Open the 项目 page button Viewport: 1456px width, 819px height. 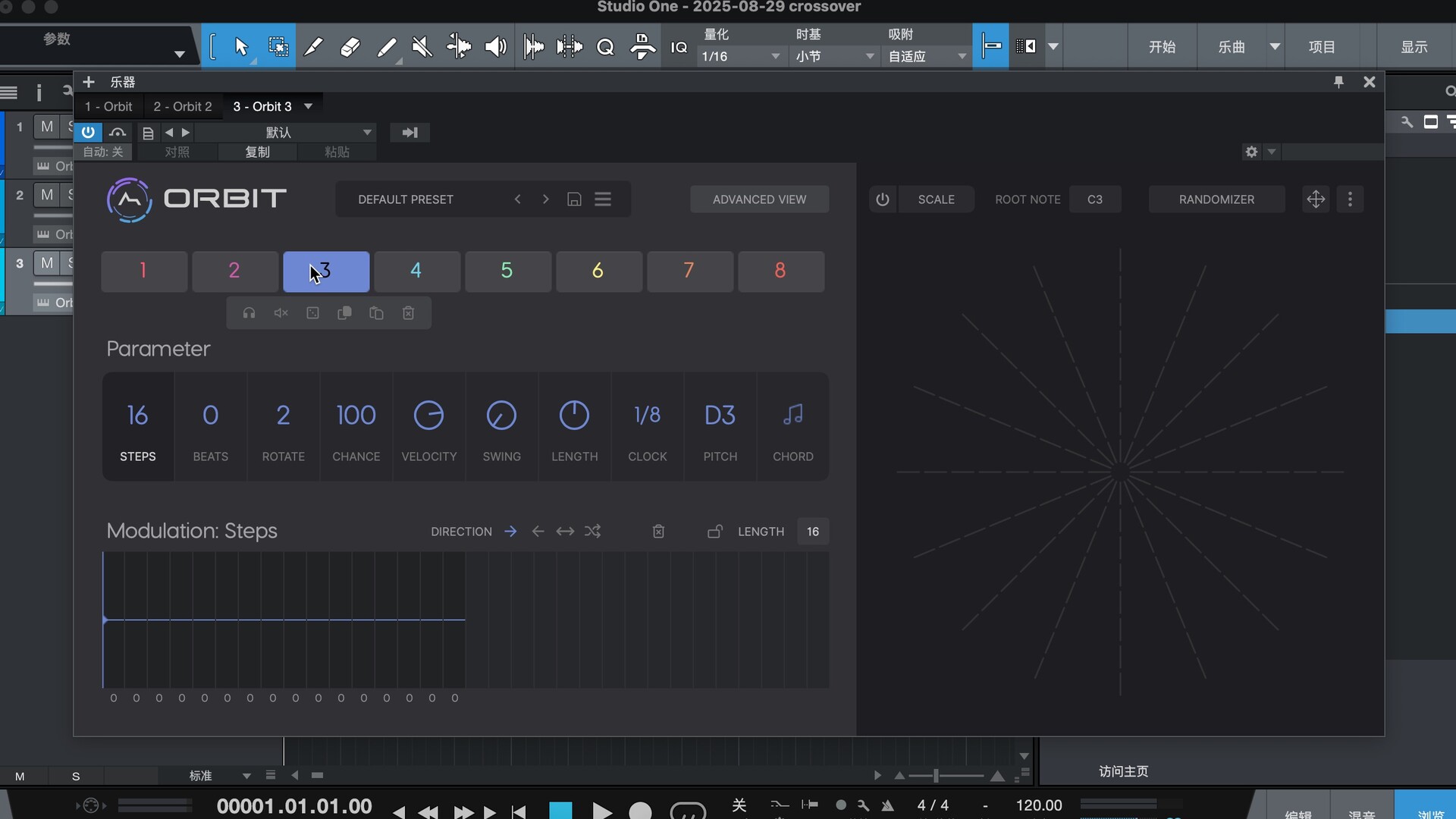[1322, 47]
